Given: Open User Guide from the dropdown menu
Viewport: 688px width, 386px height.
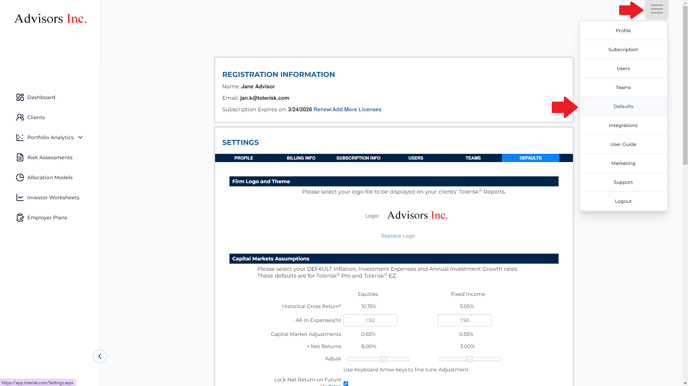Looking at the screenshot, I should (623, 144).
